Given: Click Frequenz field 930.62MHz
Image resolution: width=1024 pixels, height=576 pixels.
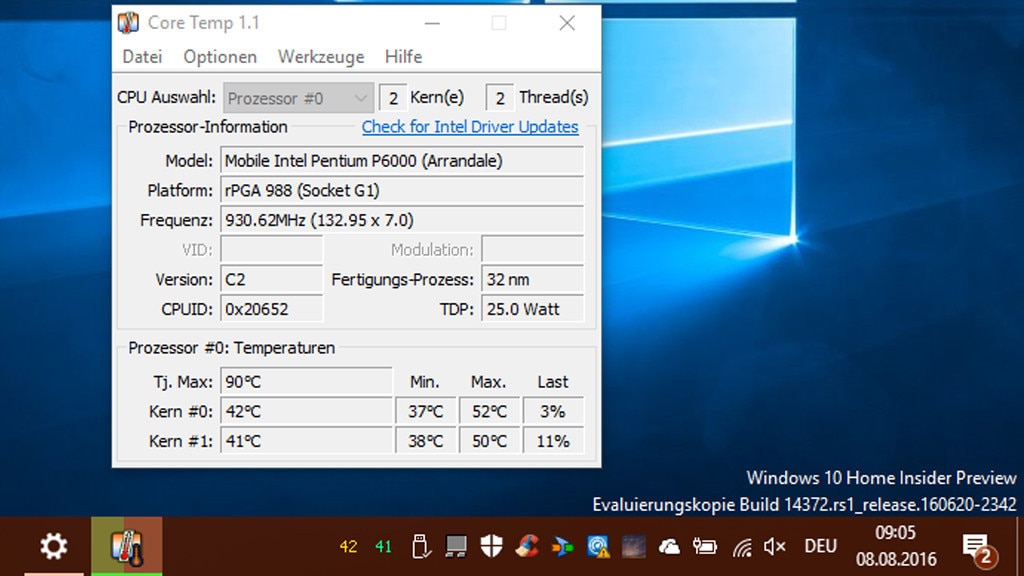Looking at the screenshot, I should point(402,220).
